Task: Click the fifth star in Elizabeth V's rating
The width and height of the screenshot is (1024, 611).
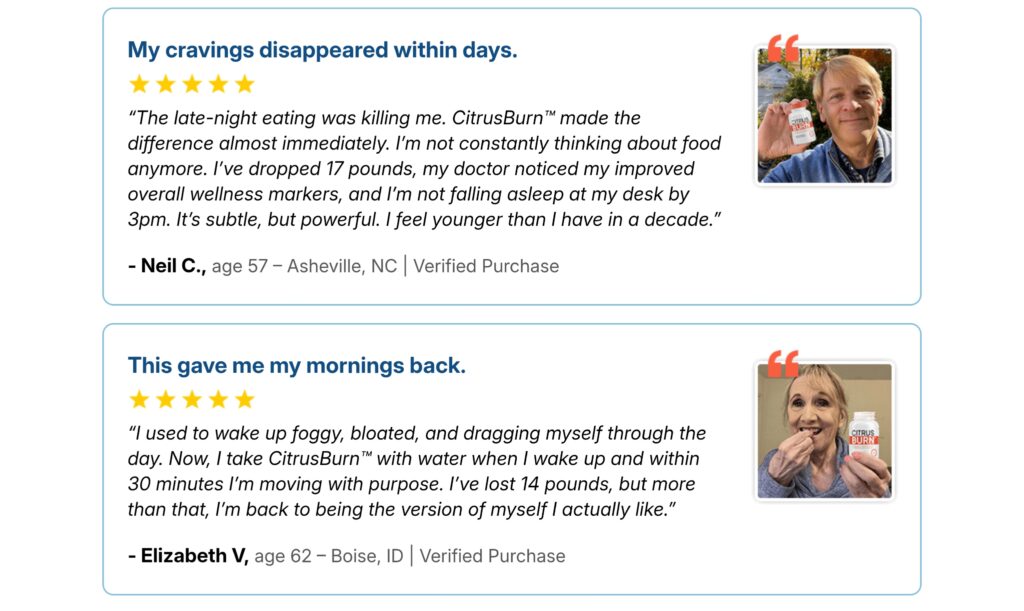Action: pos(245,400)
